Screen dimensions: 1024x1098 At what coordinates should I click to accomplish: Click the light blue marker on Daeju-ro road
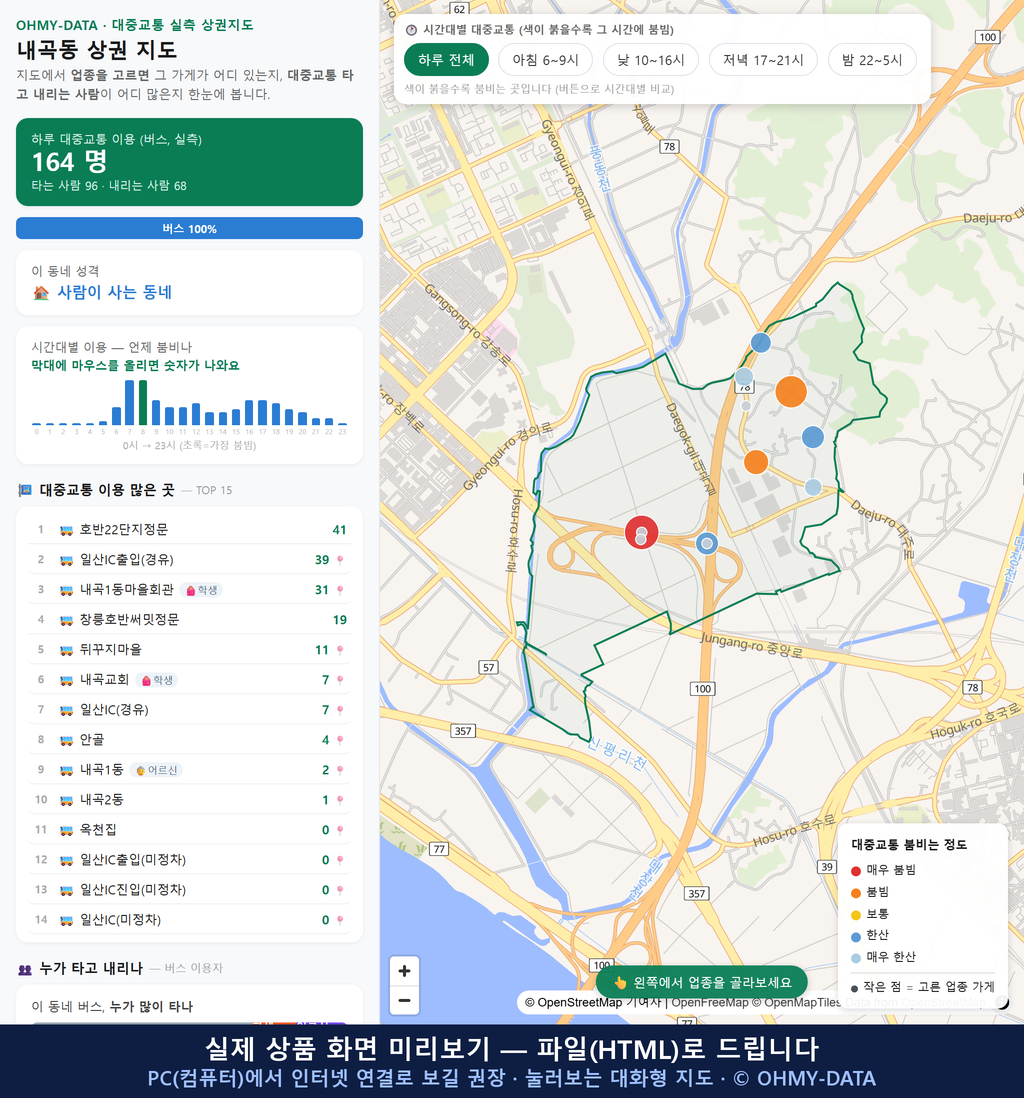click(x=813, y=487)
